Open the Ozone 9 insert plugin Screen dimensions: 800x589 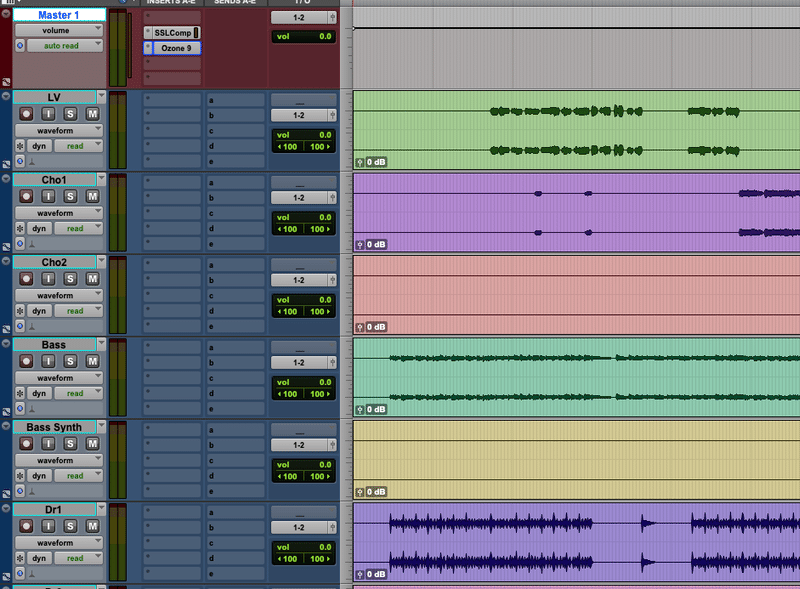[177, 48]
